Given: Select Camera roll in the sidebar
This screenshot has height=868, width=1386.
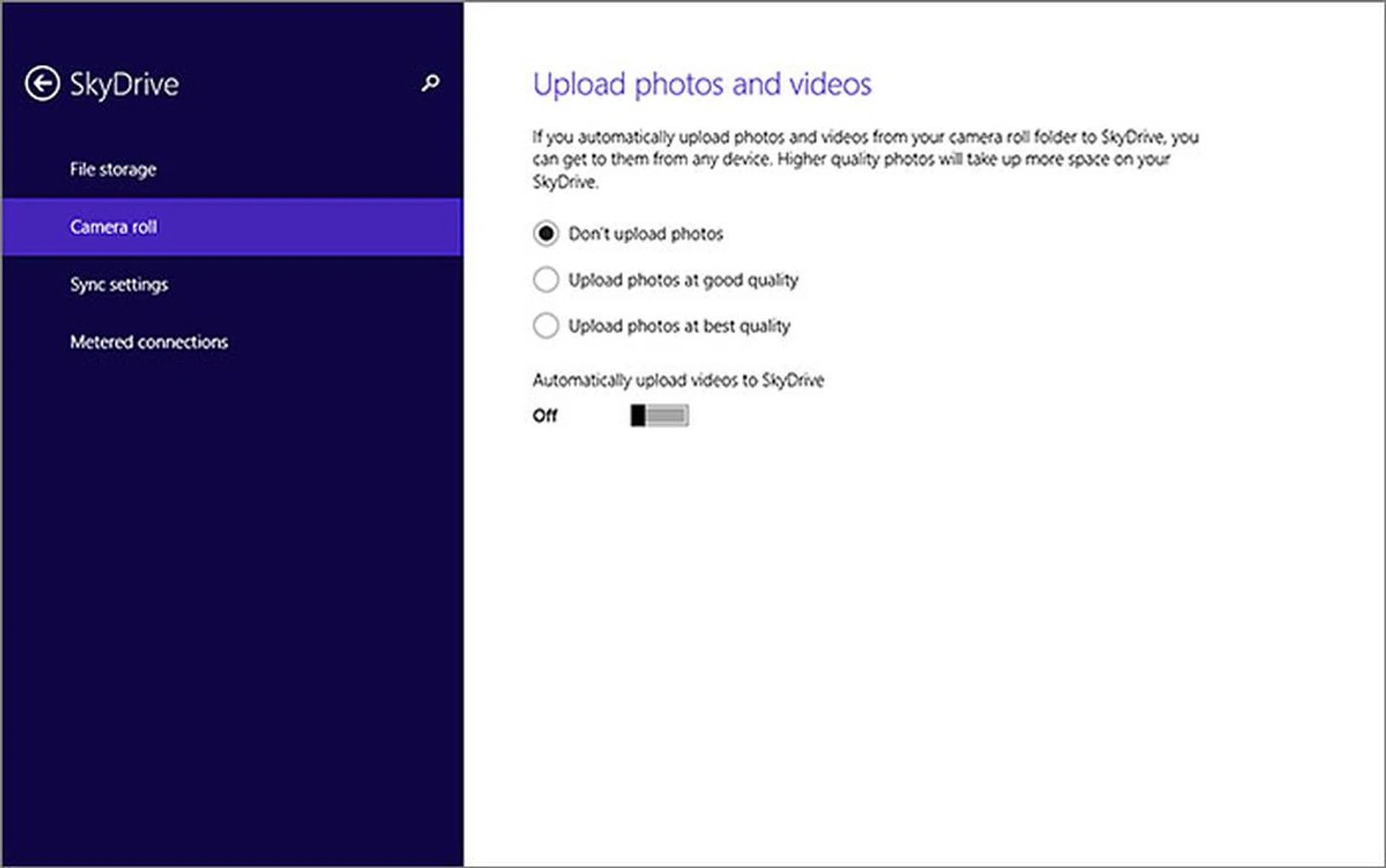Looking at the screenshot, I should tap(114, 227).
